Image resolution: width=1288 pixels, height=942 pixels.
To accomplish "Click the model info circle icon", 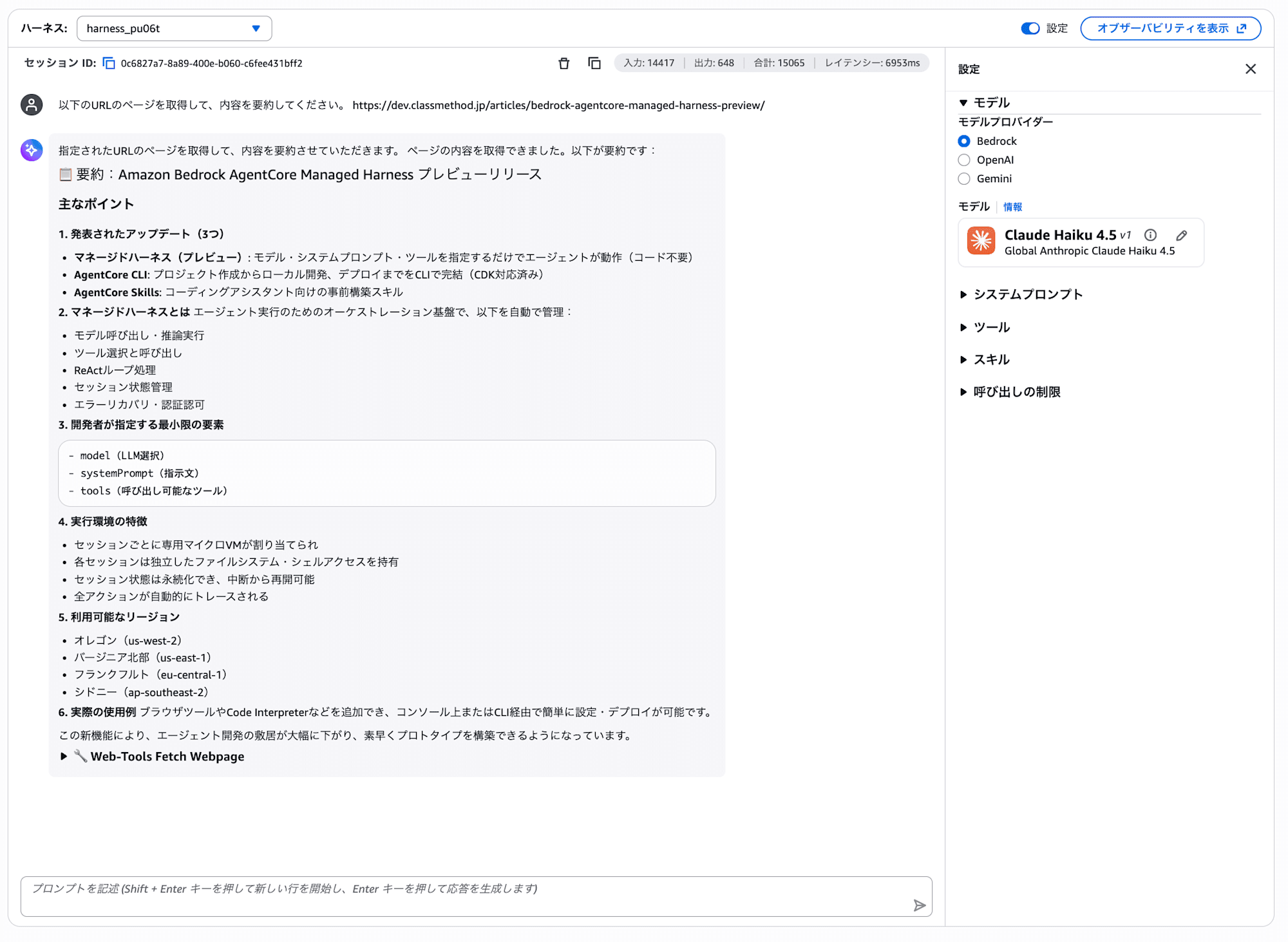I will coord(1150,235).
